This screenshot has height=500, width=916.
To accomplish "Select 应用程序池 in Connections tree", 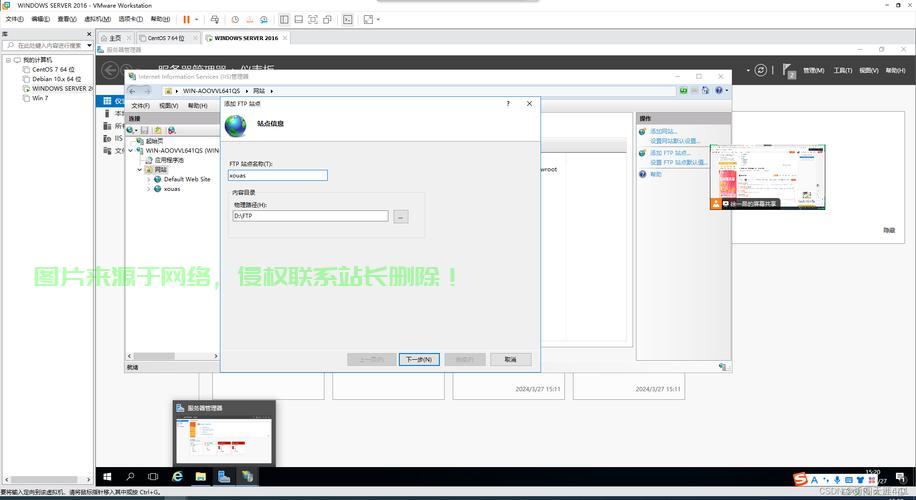I will 169,160.
